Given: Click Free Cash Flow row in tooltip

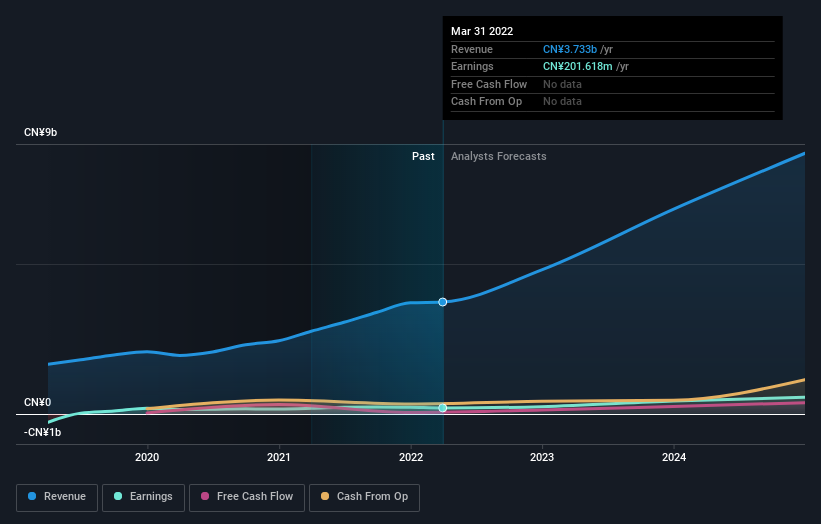Looking at the screenshot, I should [613, 84].
